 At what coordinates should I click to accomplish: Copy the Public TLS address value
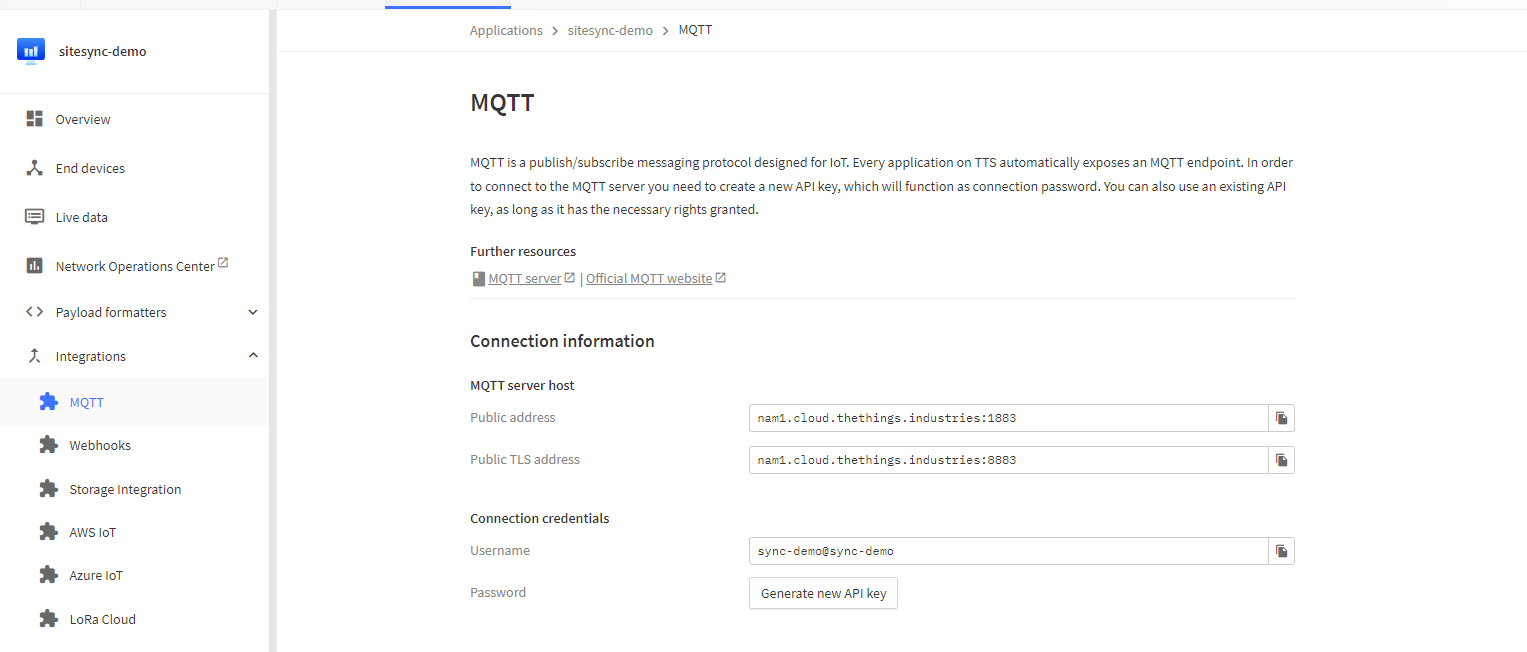click(1281, 460)
